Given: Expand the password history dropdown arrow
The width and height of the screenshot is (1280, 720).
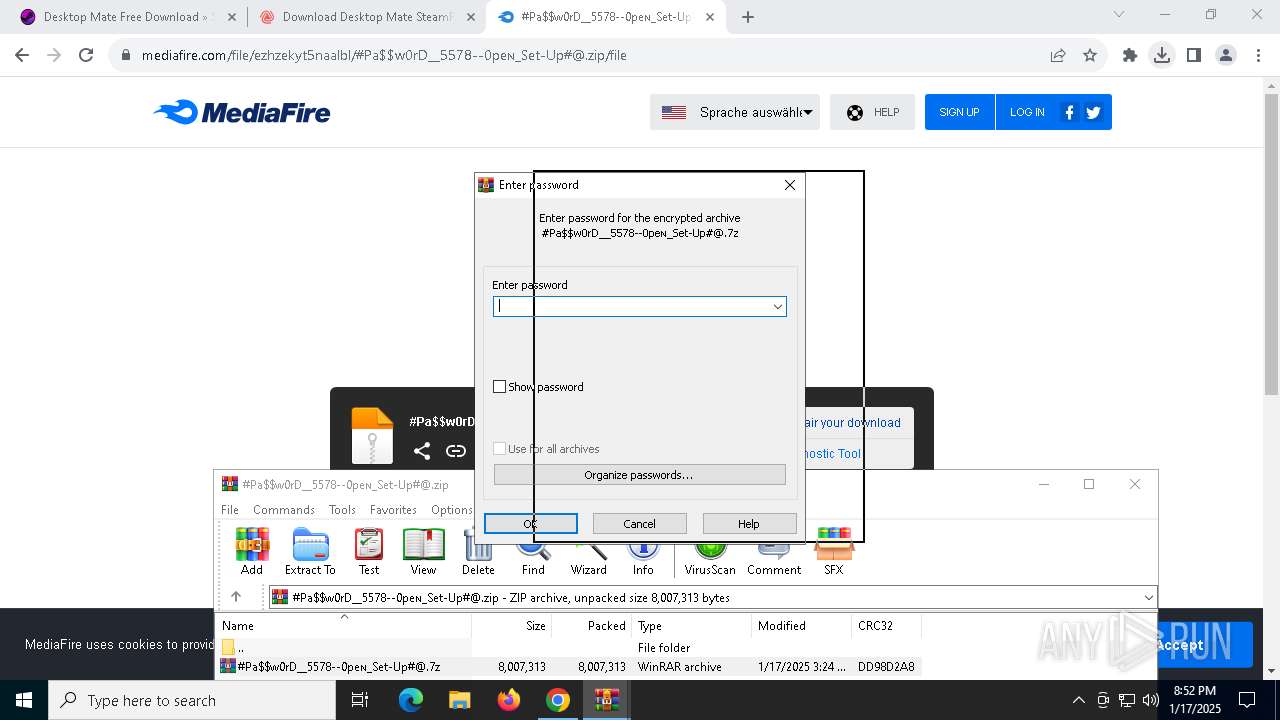Looking at the screenshot, I should pos(777,307).
